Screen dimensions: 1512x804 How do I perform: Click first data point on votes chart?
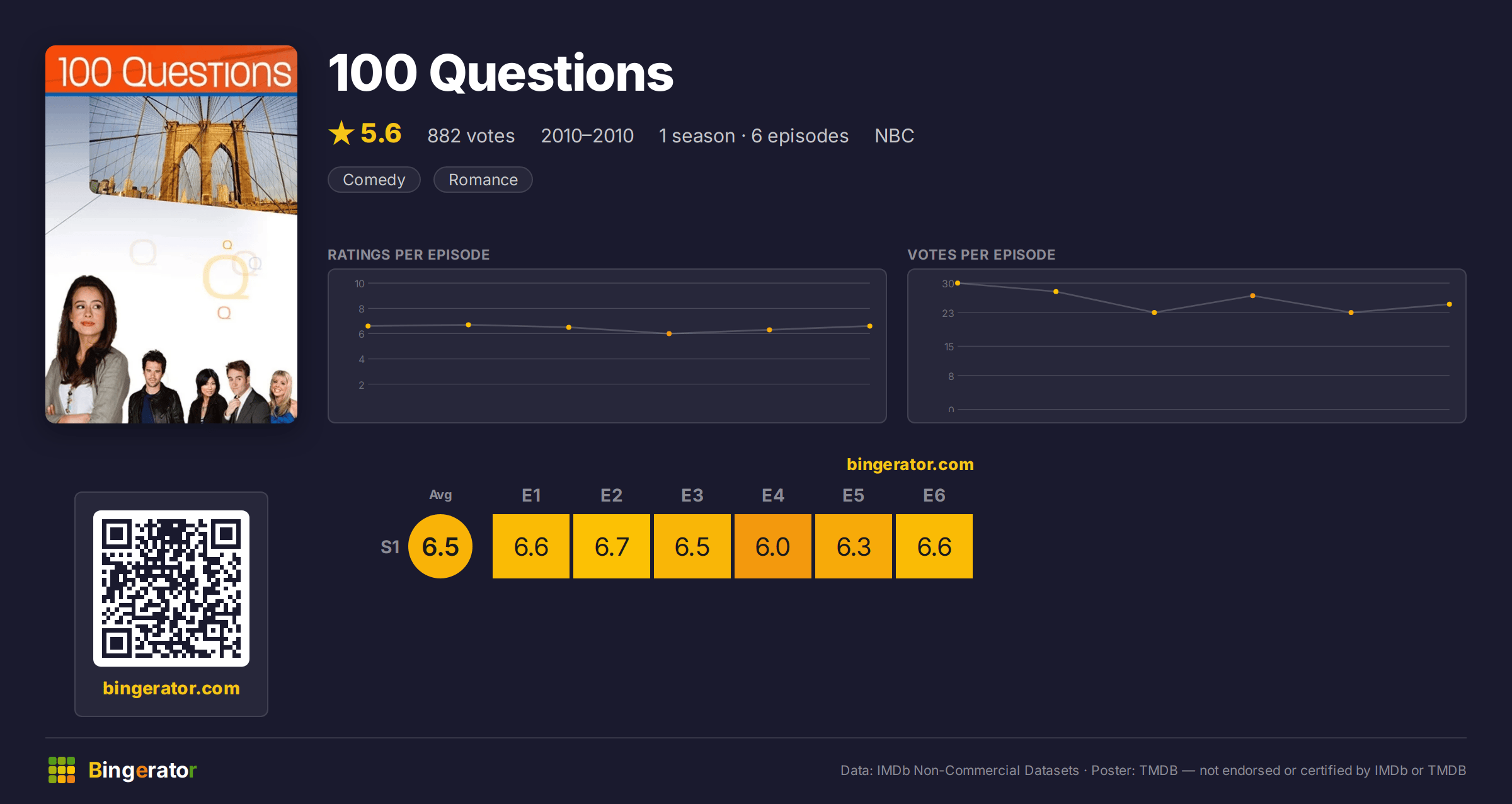(958, 284)
